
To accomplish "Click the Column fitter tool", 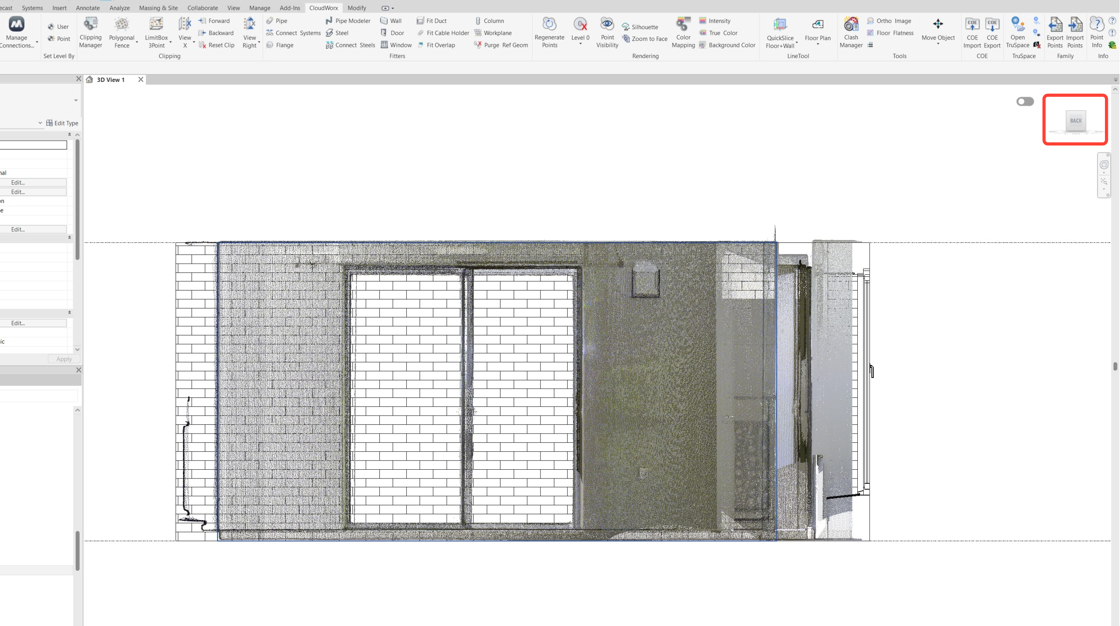I will click(x=489, y=21).
